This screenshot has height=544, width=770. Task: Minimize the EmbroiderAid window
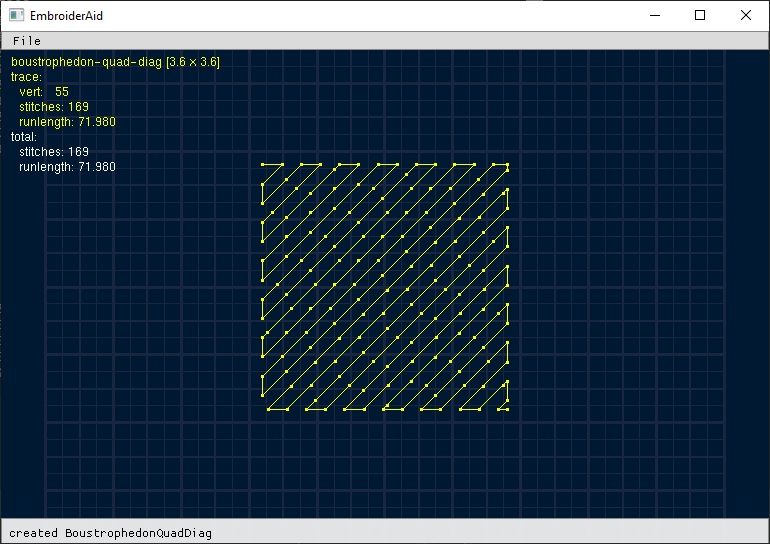[655, 15]
